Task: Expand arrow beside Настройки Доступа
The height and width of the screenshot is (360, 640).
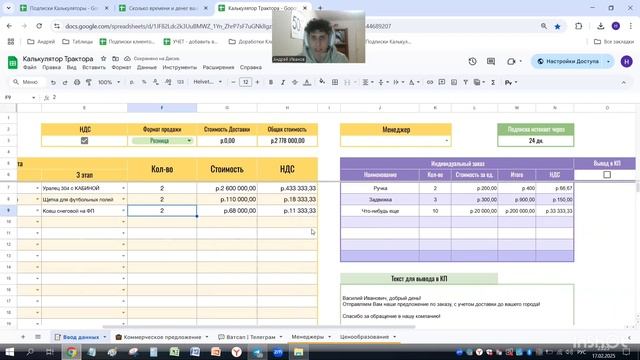Action: pos(609,61)
